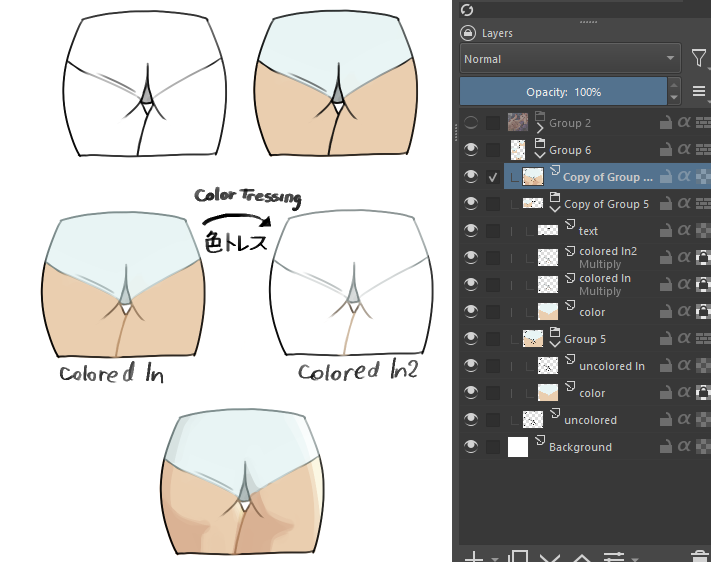The image size is (711, 562).
Task: Duplicate the current layer
Action: (x=518, y=557)
